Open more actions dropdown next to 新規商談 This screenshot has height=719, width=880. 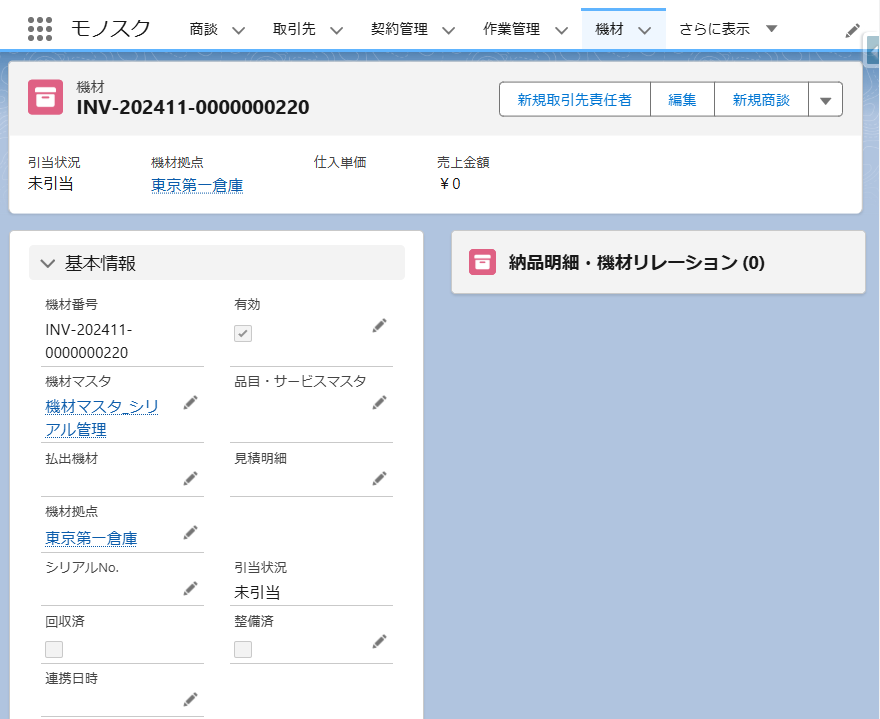click(x=825, y=100)
